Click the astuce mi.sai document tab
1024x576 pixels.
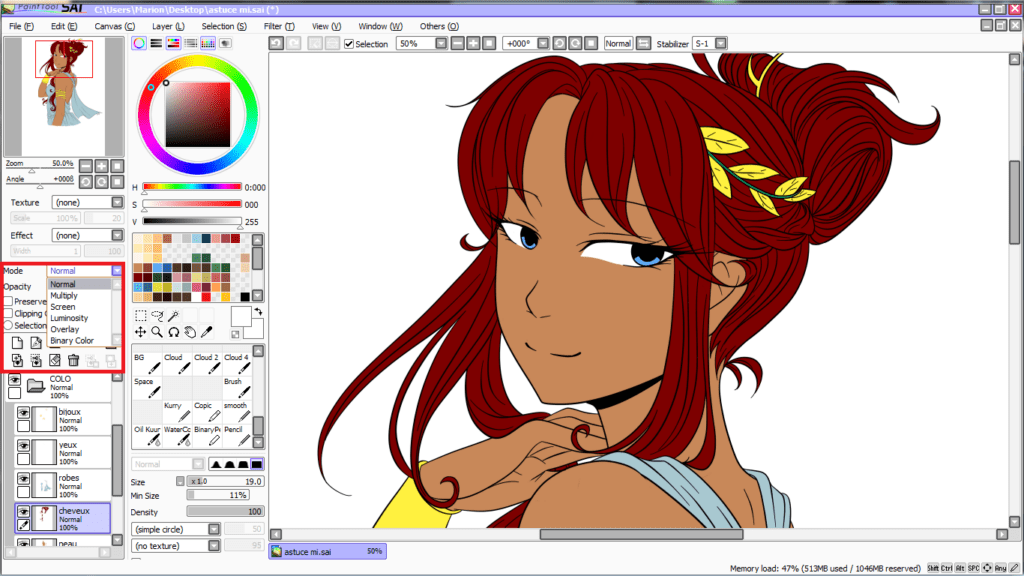tap(327, 551)
